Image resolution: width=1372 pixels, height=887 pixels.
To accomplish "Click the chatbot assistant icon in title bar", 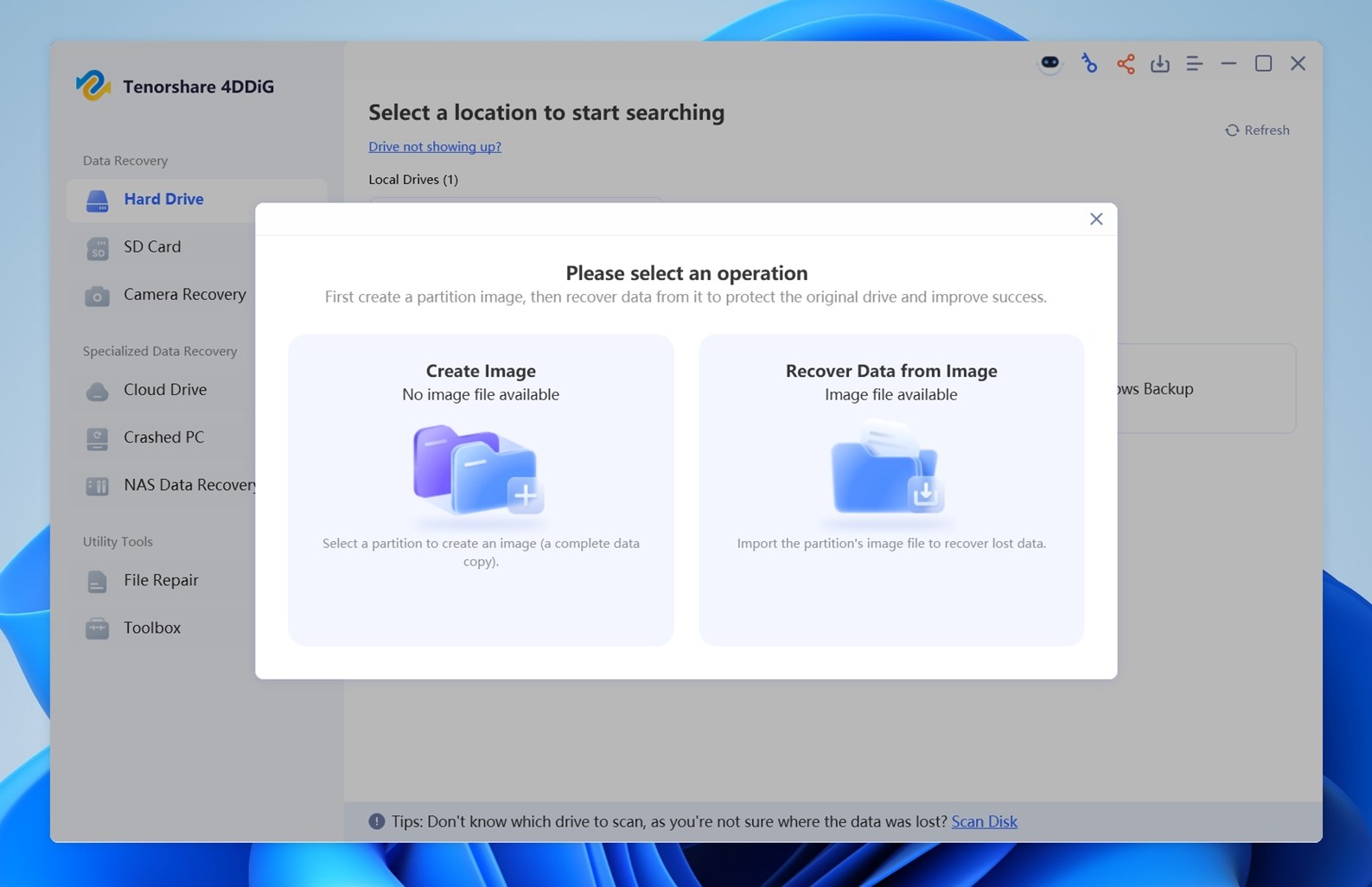I will [1050, 63].
